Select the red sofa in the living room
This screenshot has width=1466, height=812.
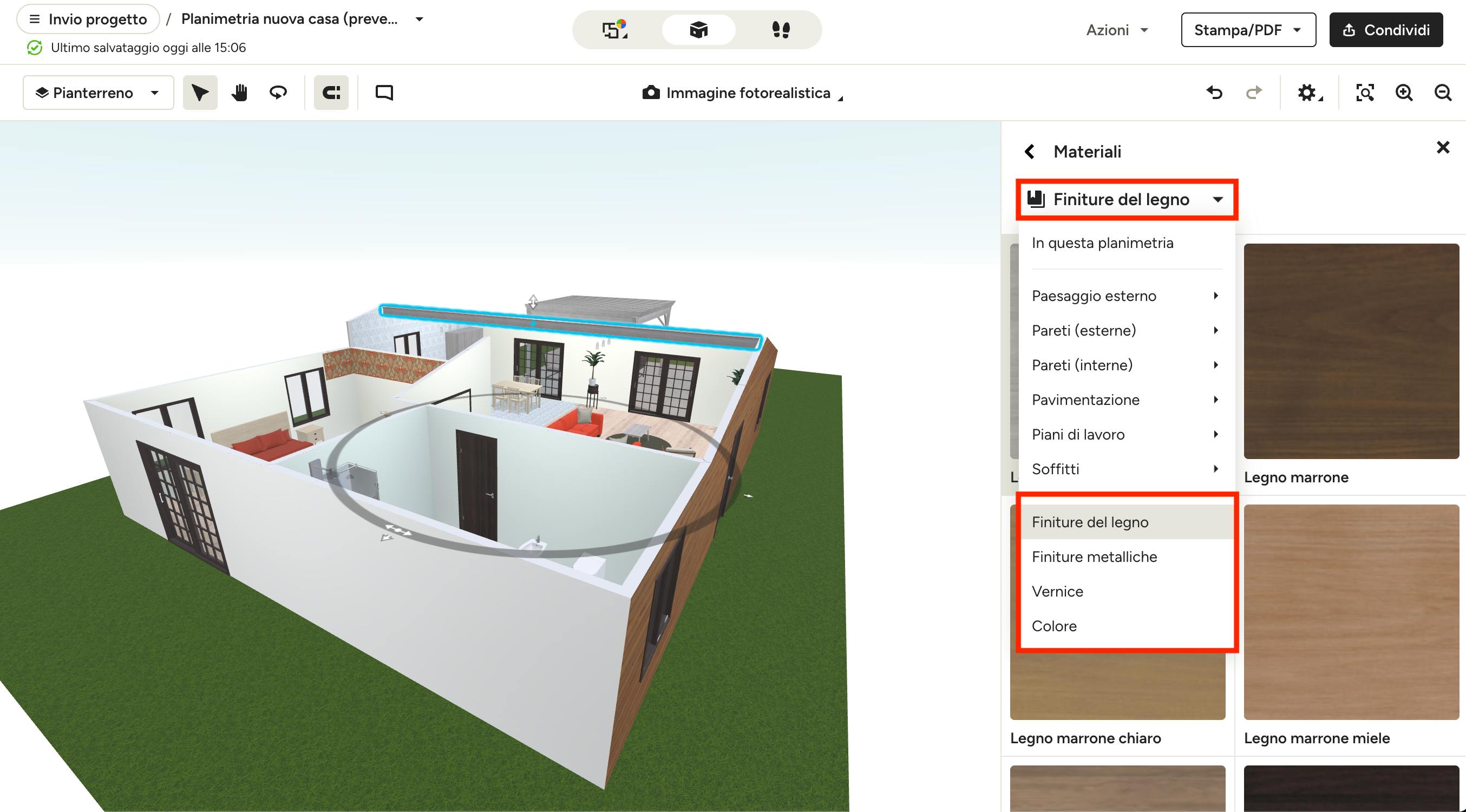tap(576, 424)
